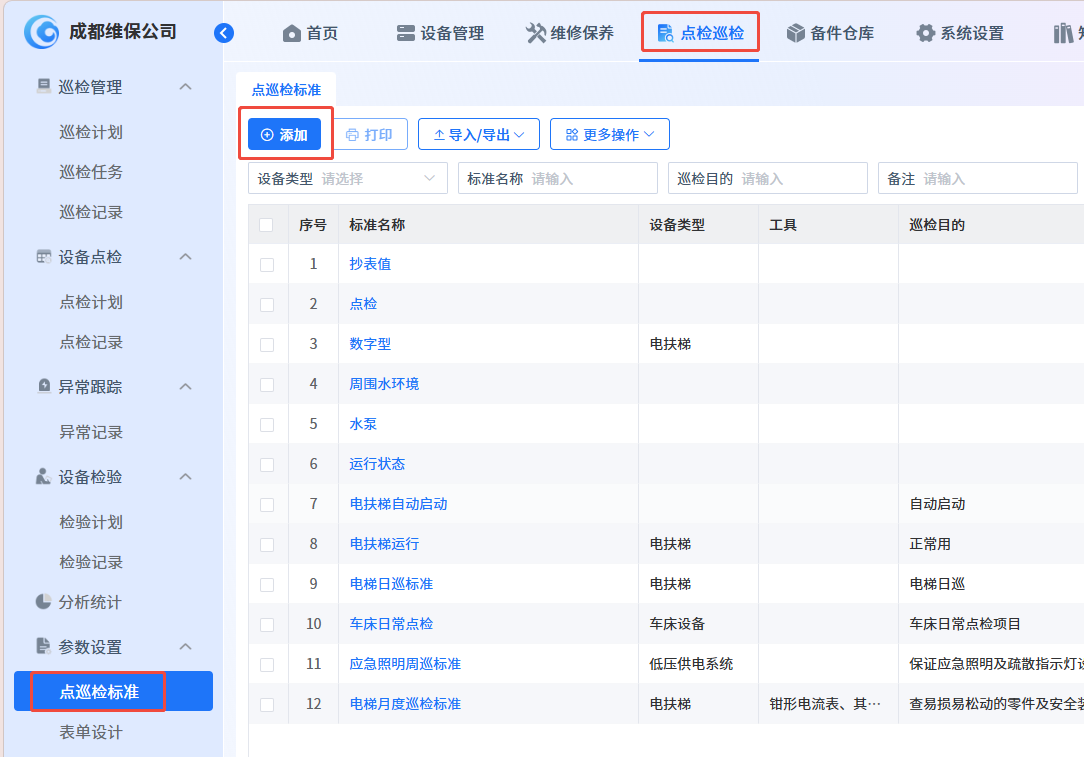
Task: Click the partially visible books icon
Action: (1063, 33)
